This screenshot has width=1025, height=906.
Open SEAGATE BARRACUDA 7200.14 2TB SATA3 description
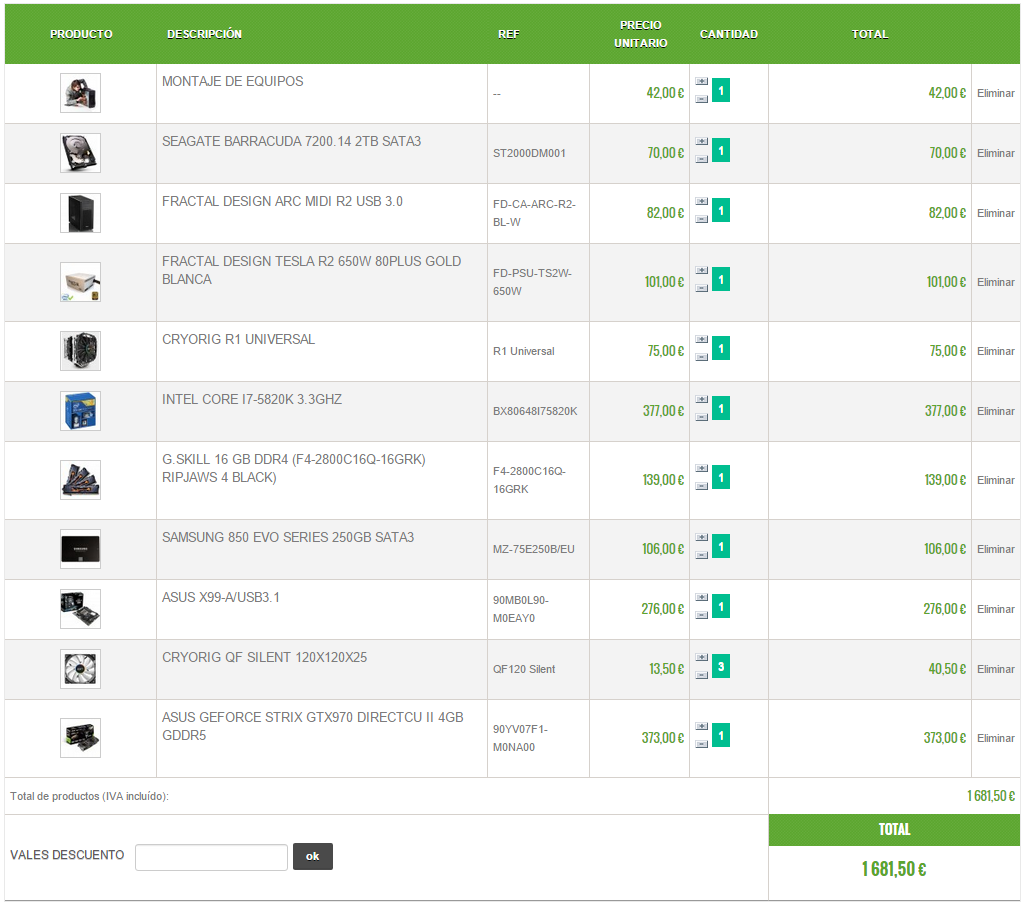(x=292, y=142)
